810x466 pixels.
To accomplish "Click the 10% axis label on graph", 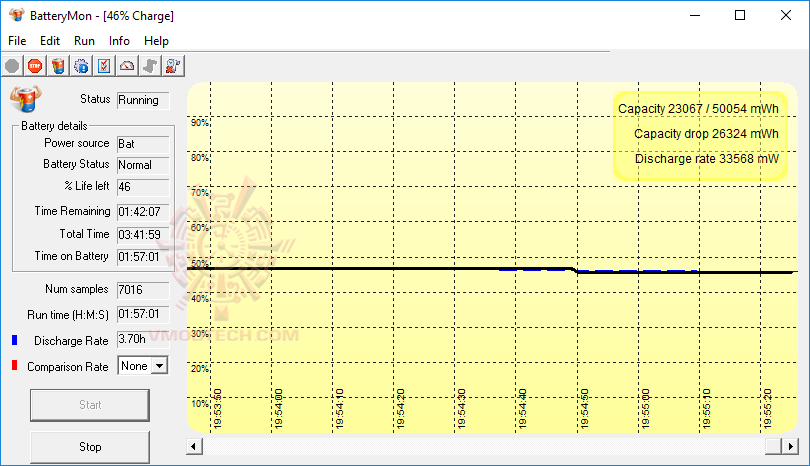I will point(199,403).
